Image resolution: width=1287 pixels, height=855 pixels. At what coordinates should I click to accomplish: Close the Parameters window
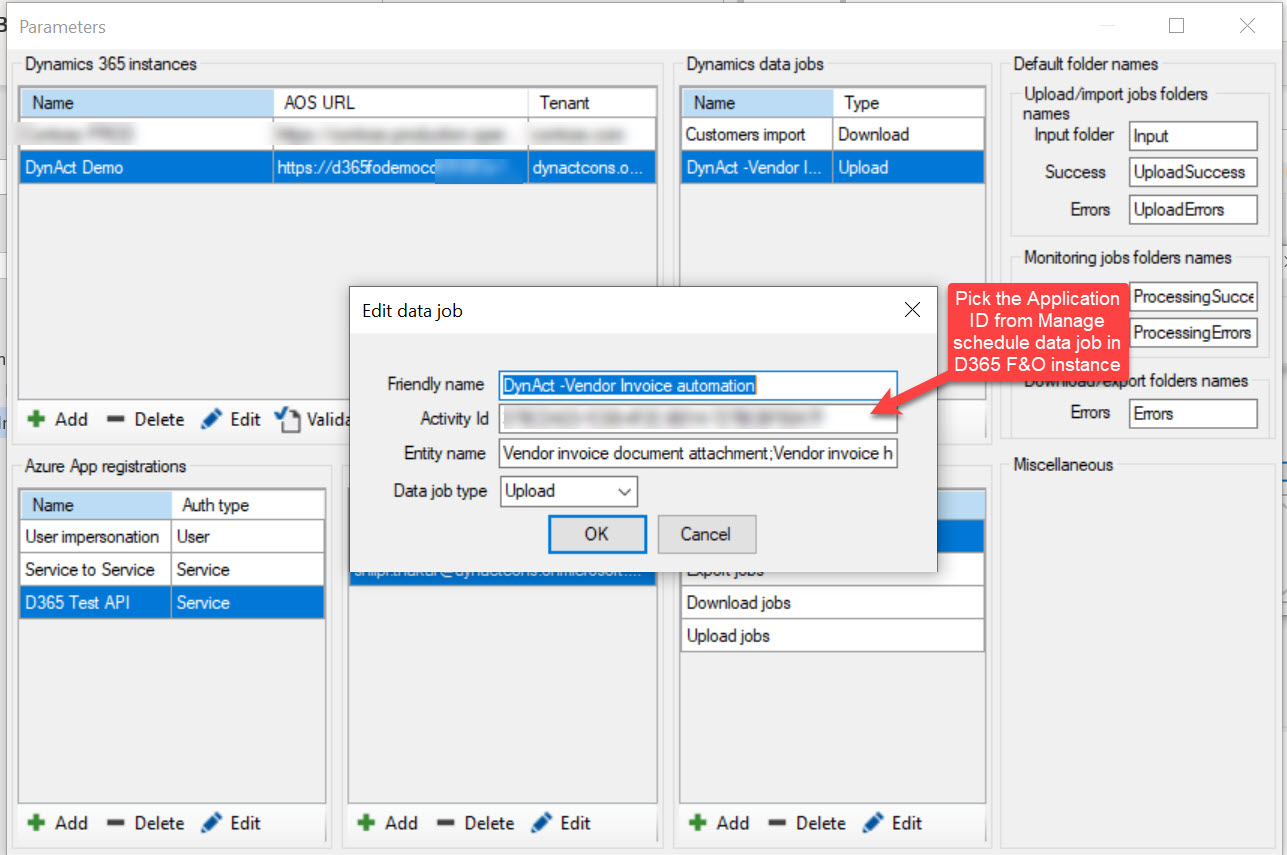1247,26
